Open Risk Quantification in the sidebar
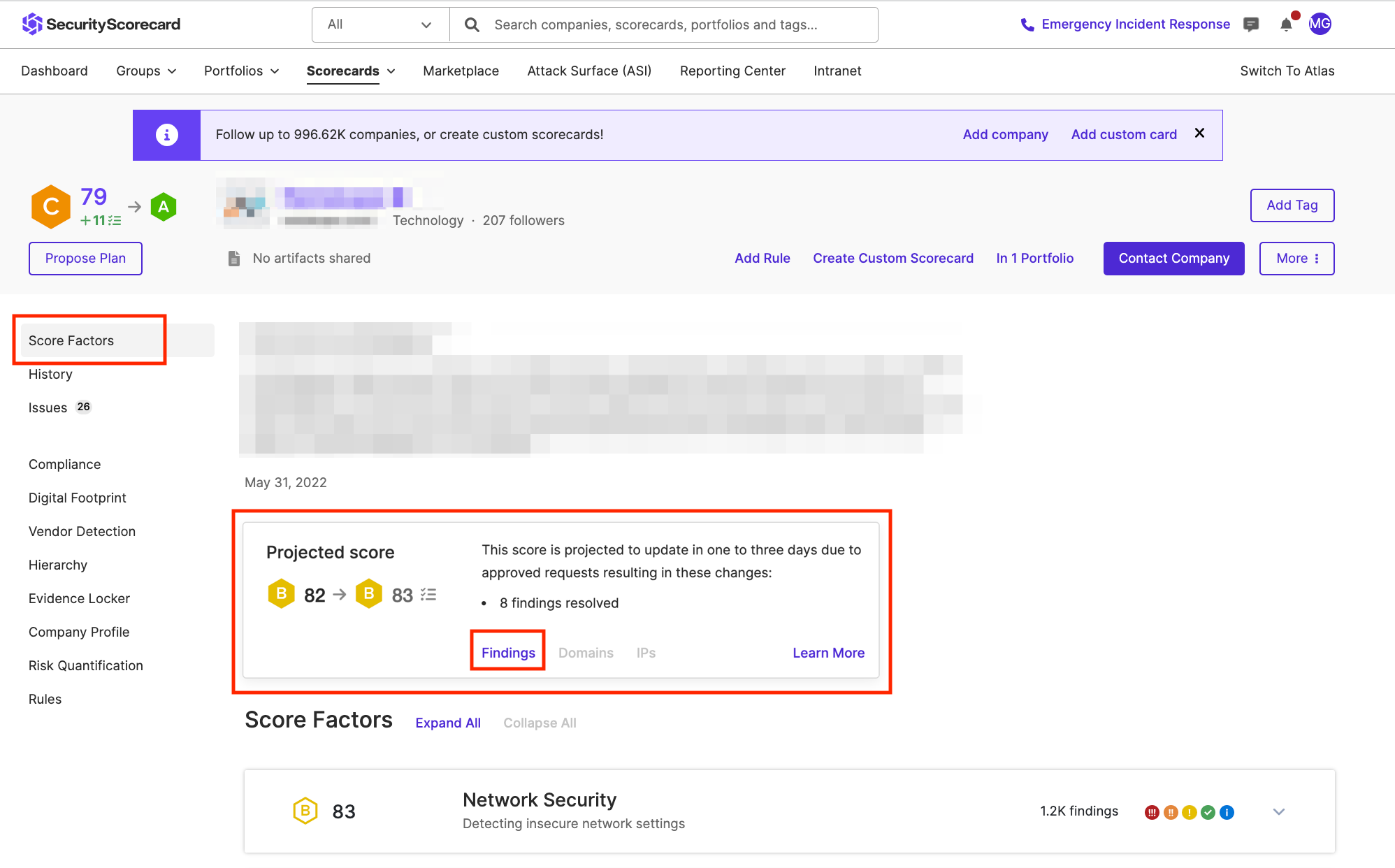The image size is (1395, 868). click(x=86, y=665)
